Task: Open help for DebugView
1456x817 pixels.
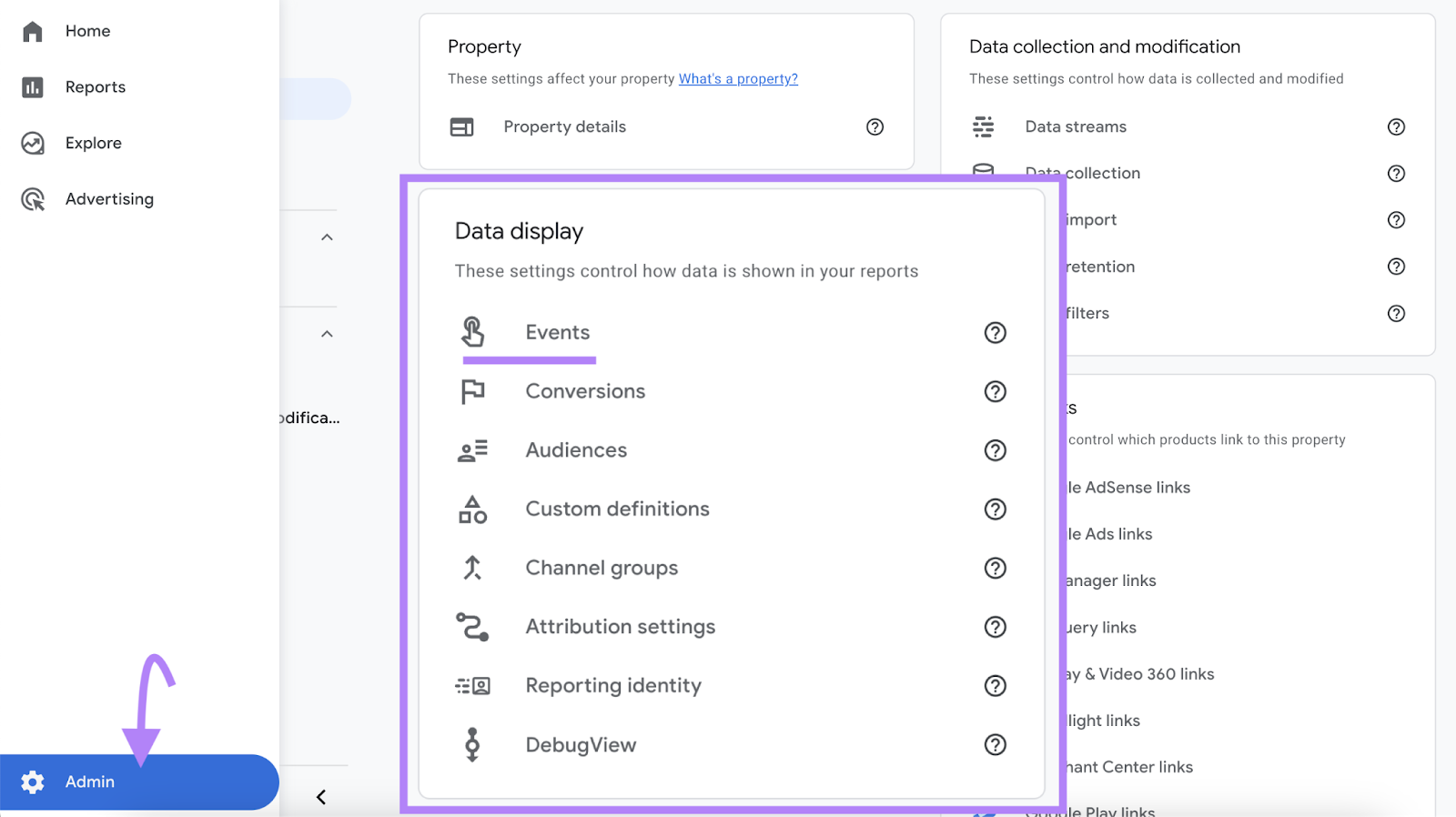Action: pos(996,745)
